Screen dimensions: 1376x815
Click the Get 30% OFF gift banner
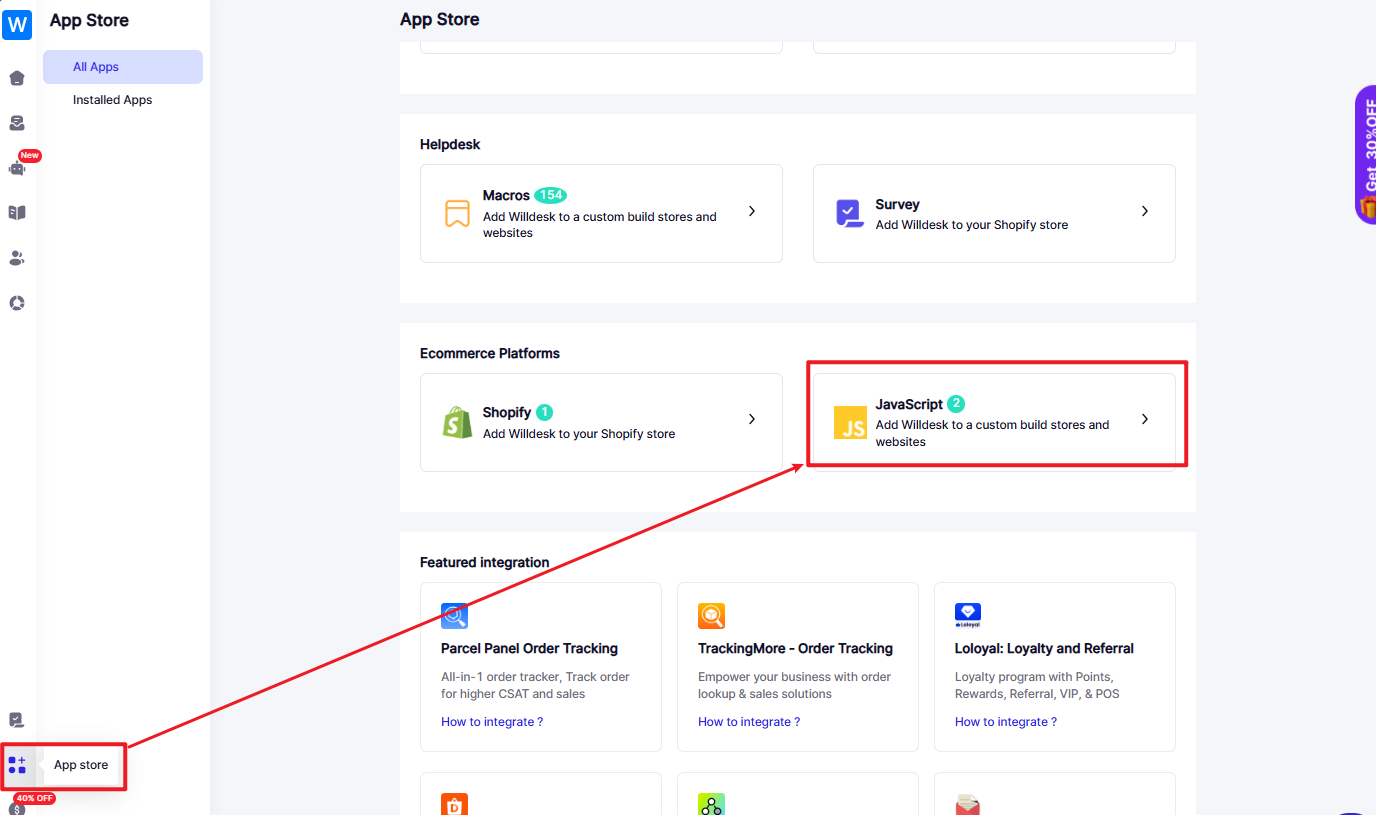coord(1366,155)
